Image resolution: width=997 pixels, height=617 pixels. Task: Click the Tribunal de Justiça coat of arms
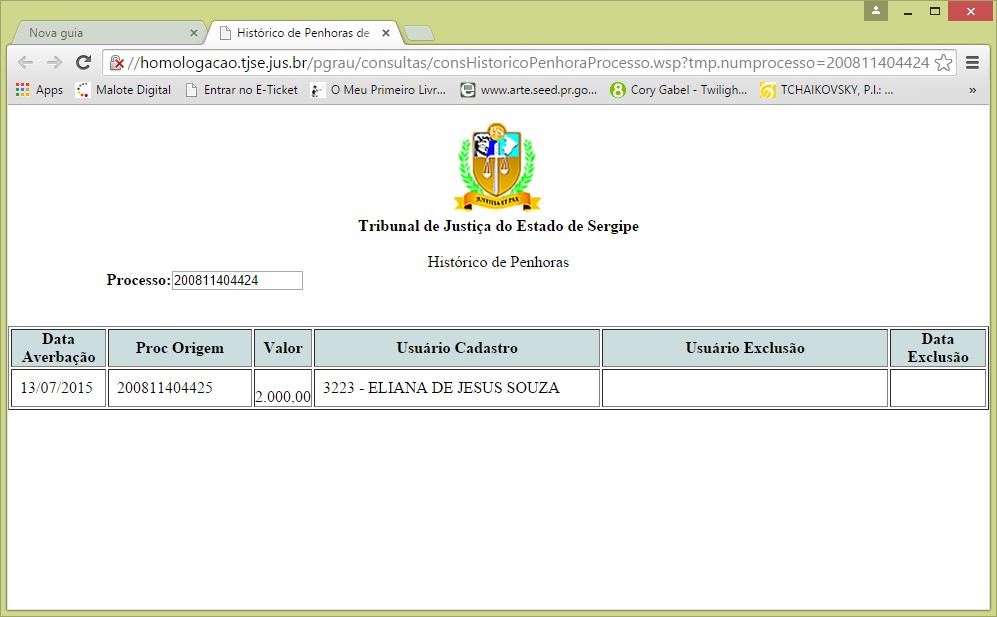coord(497,167)
